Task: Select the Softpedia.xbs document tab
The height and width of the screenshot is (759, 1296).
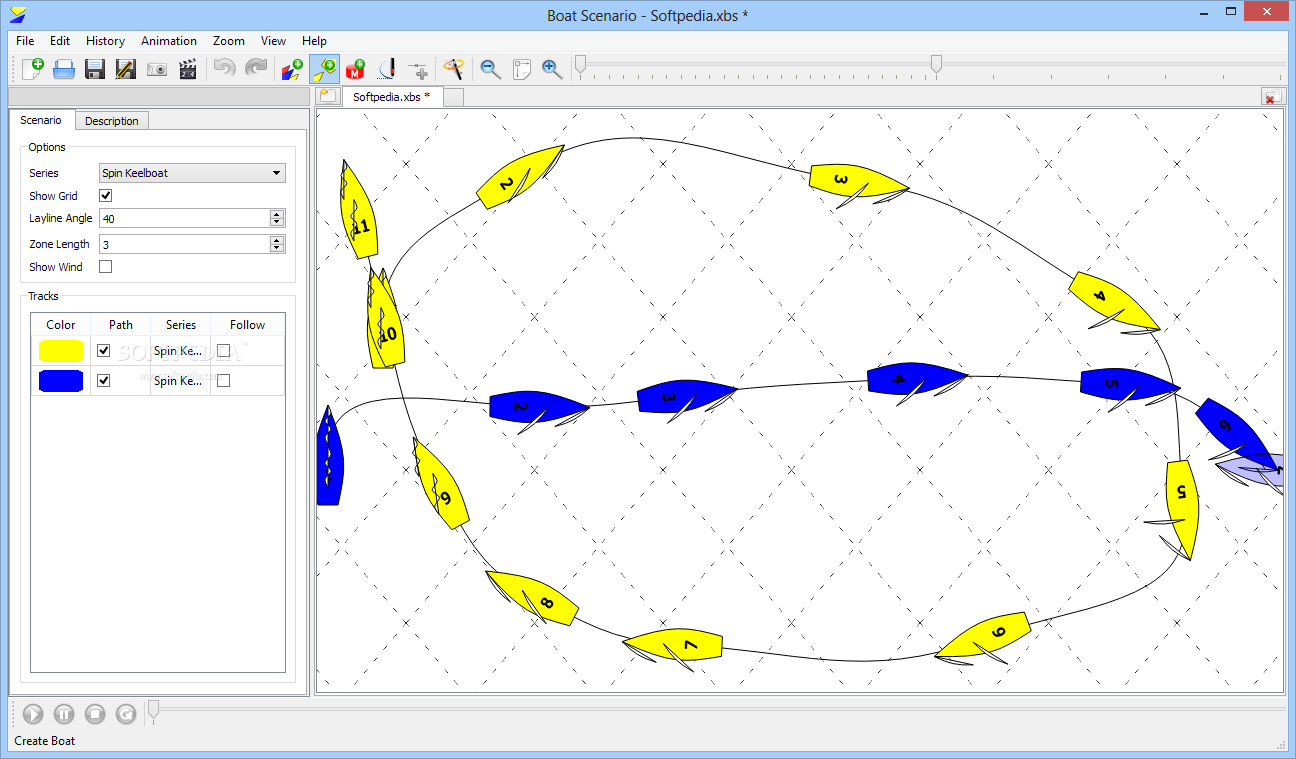Action: (391, 97)
